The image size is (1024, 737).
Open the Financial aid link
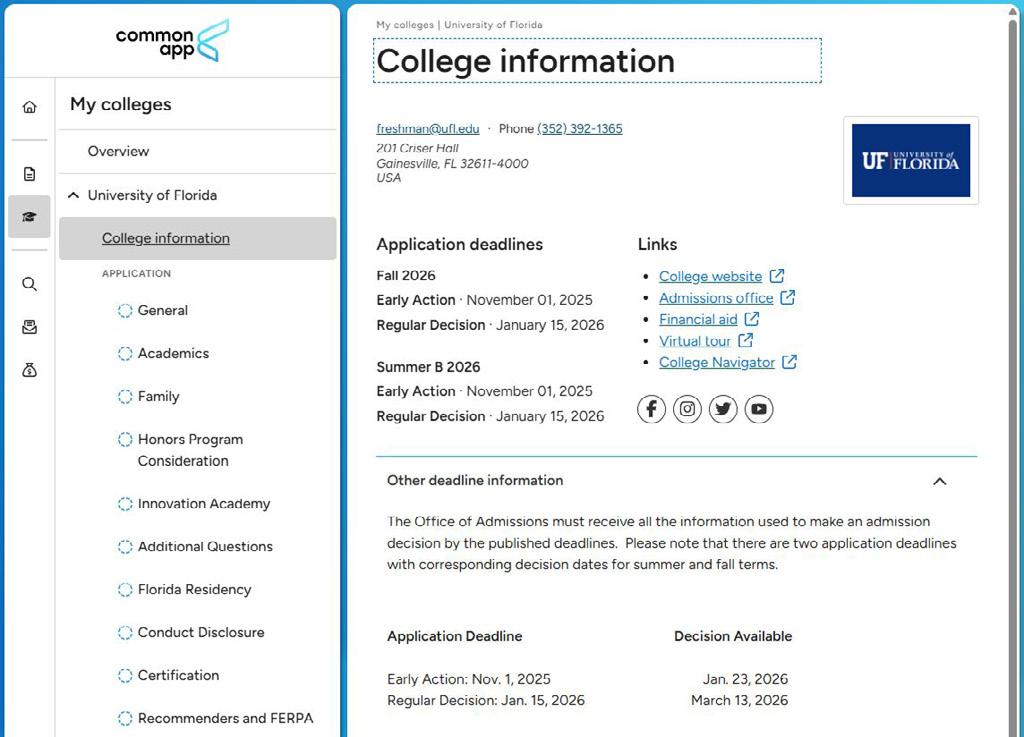point(697,319)
